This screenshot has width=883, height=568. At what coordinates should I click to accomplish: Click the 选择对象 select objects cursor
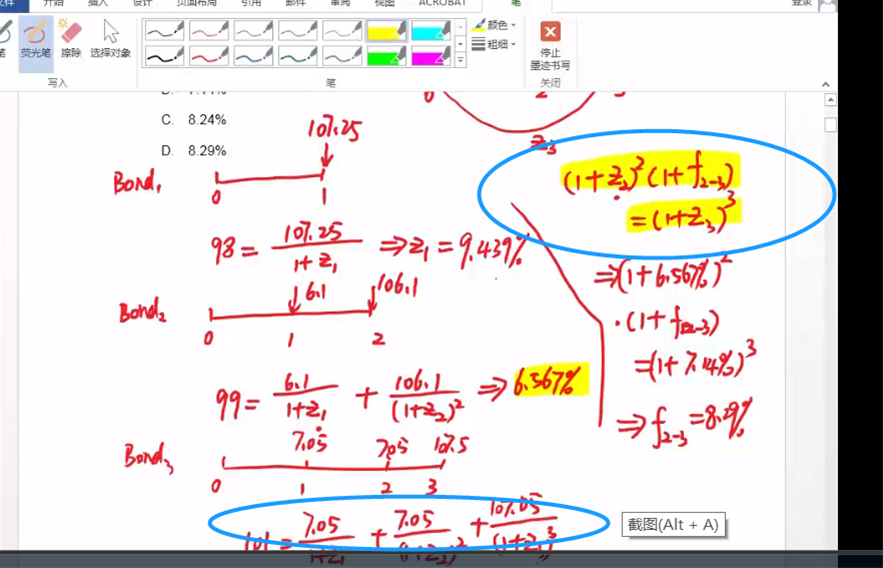(x=110, y=41)
